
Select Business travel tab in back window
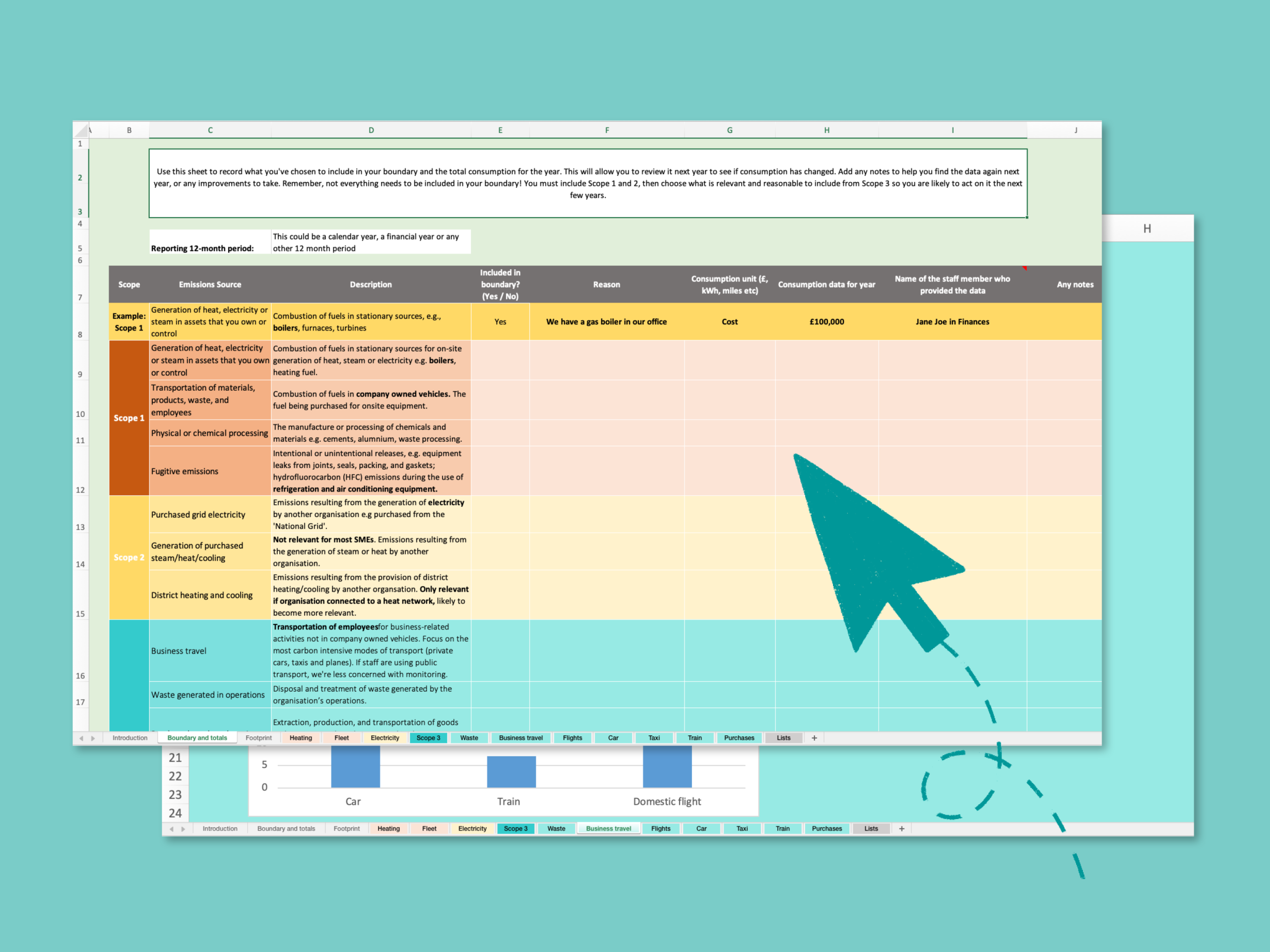tap(609, 829)
